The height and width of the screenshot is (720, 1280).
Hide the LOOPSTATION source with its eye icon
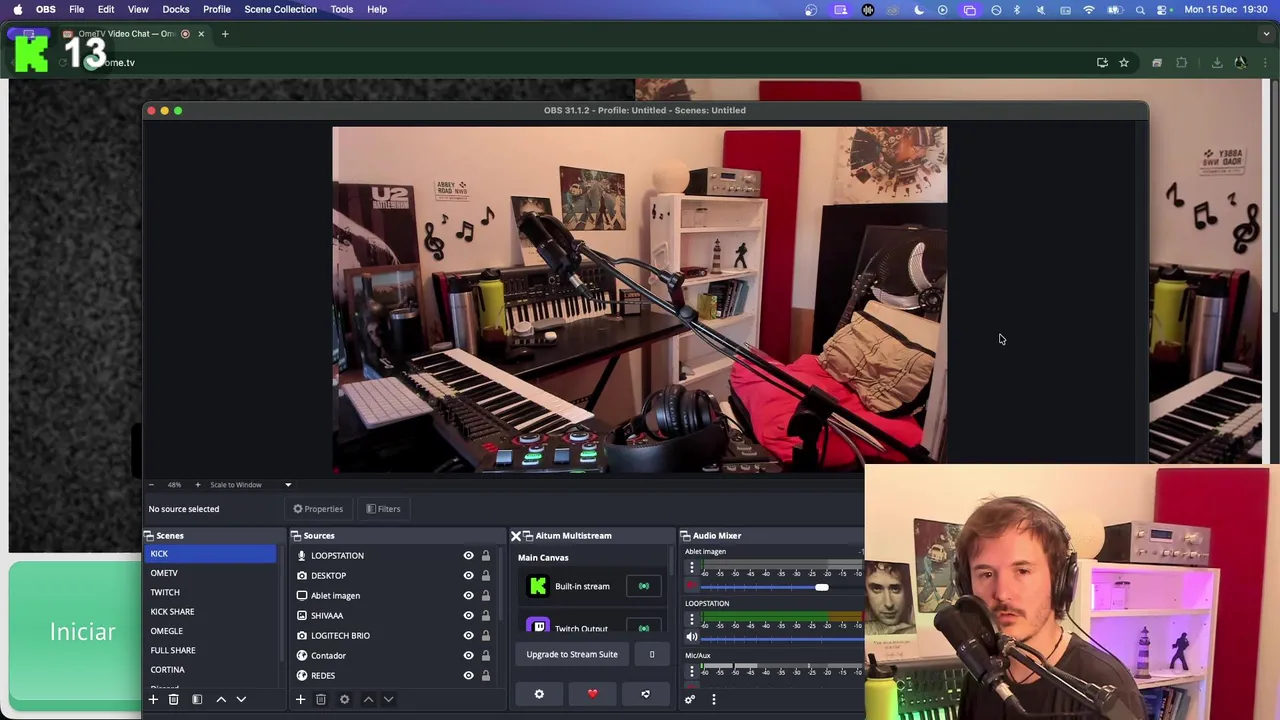[x=468, y=556]
